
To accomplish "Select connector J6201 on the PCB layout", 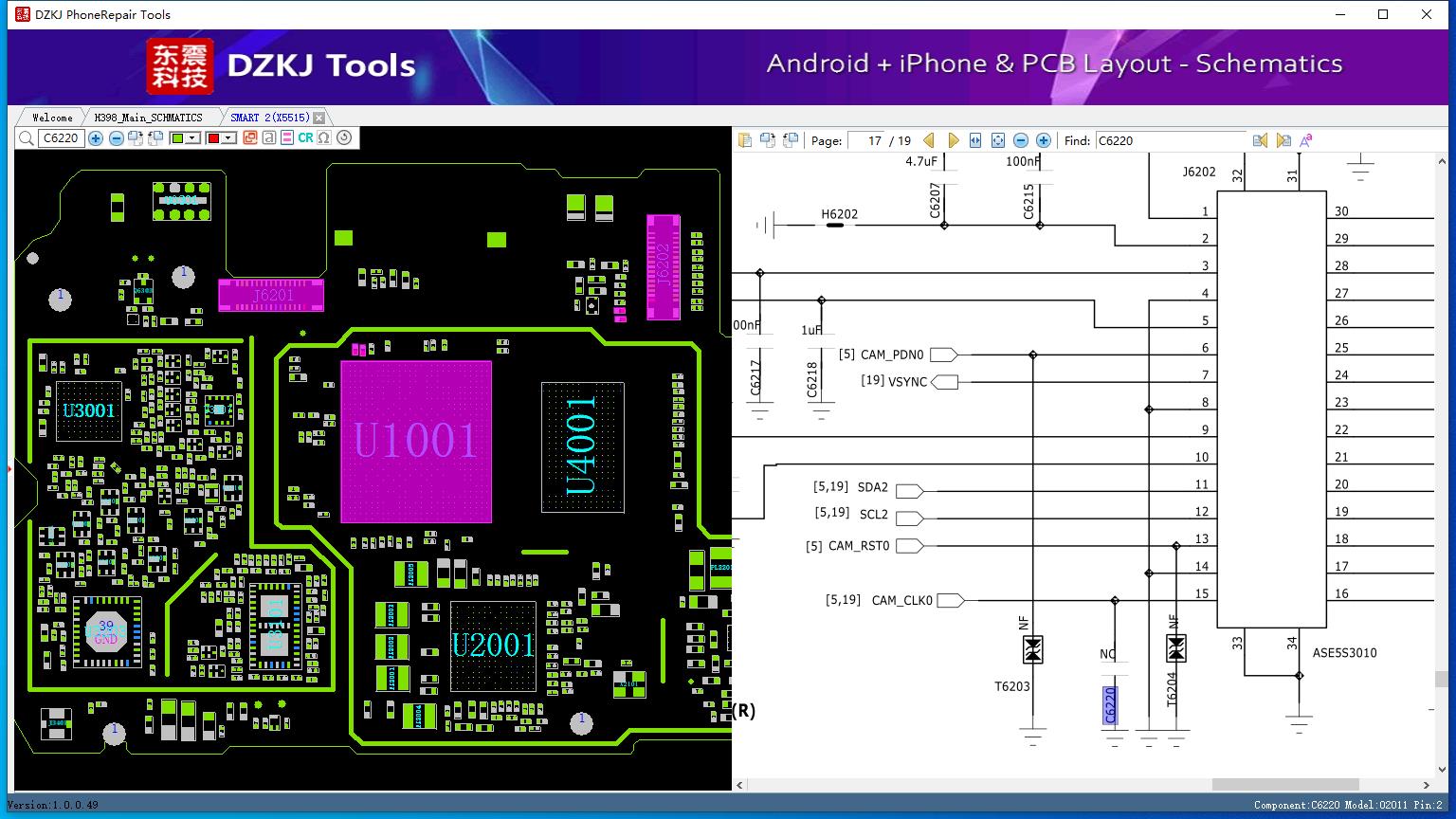I will (271, 296).
